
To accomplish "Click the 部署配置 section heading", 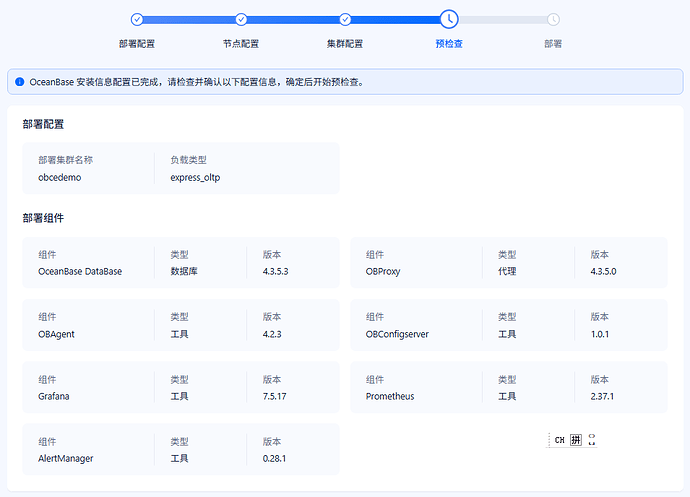I will tap(43, 124).
